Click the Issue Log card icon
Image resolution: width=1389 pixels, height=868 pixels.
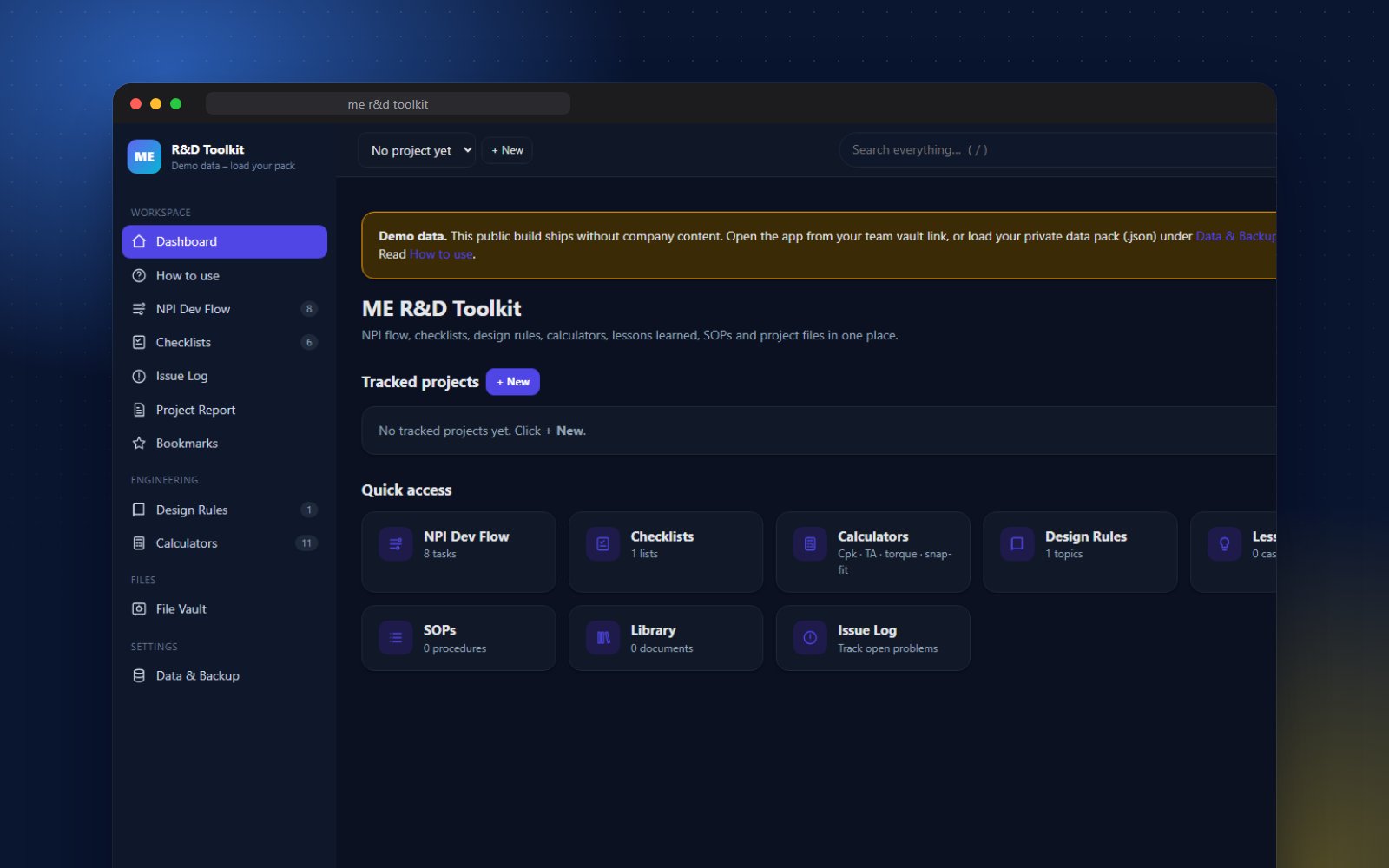coord(810,638)
